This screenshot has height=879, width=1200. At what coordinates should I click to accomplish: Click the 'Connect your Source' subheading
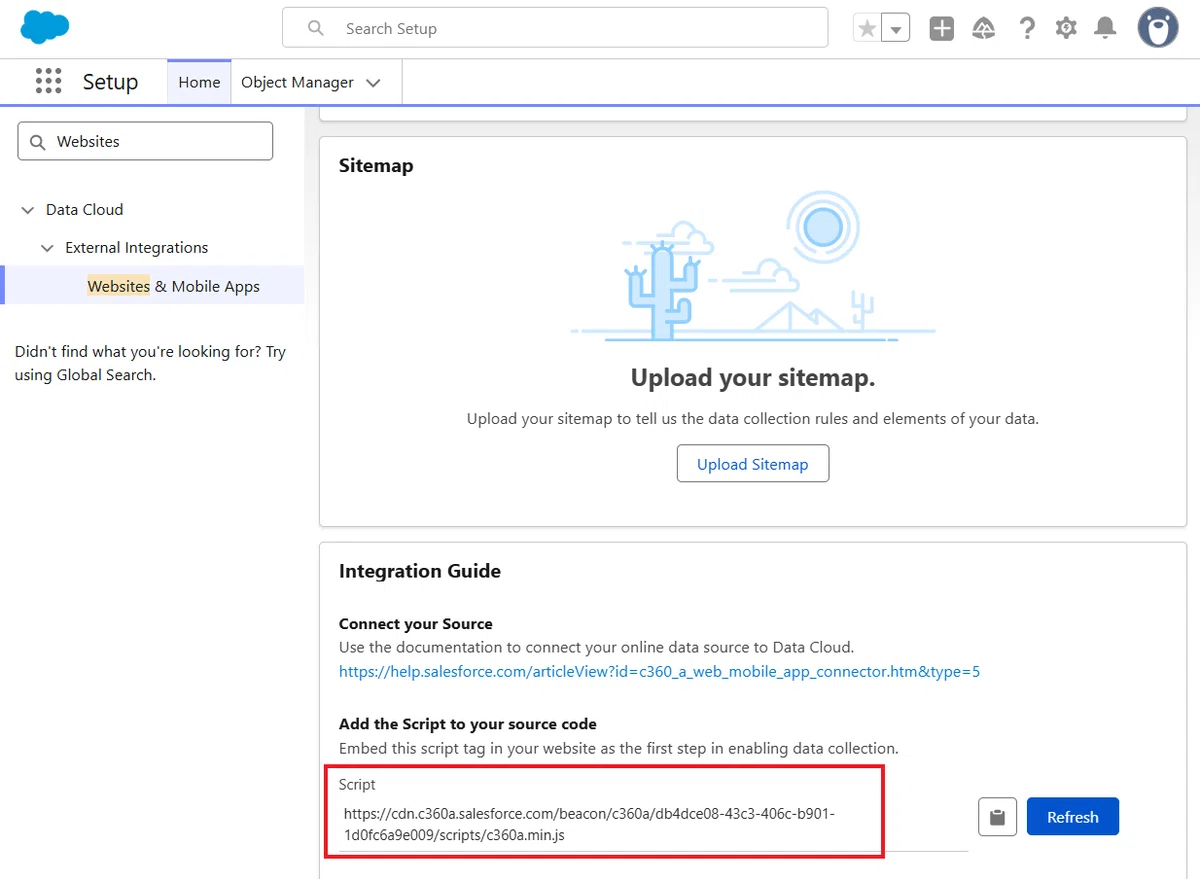(x=416, y=624)
